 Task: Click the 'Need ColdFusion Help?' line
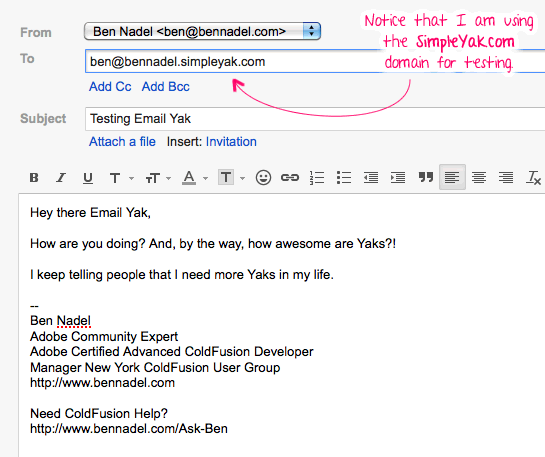pos(99,414)
